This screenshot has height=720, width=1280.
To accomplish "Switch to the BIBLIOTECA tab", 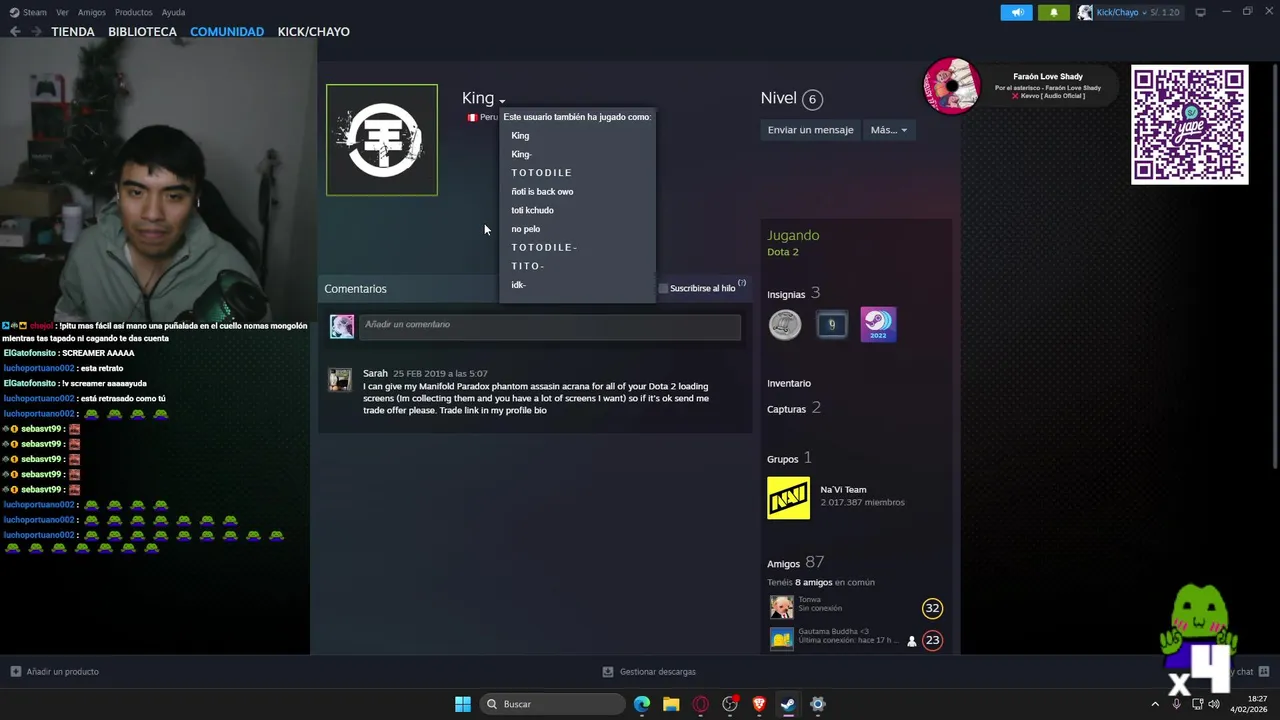I will 142,32.
